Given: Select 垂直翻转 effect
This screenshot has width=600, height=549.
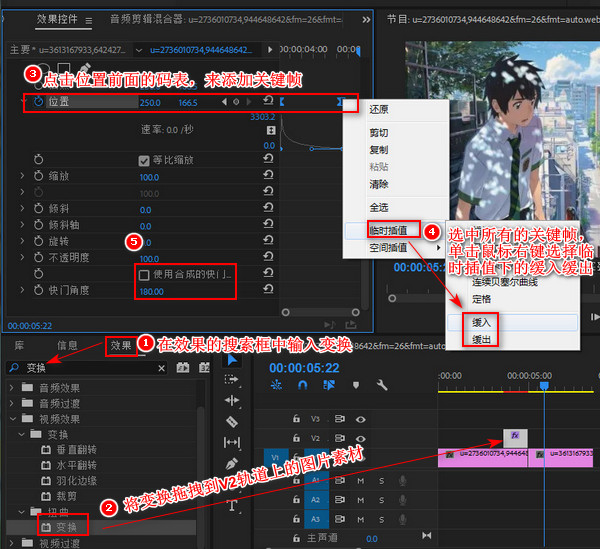Looking at the screenshot, I should [x=77, y=450].
